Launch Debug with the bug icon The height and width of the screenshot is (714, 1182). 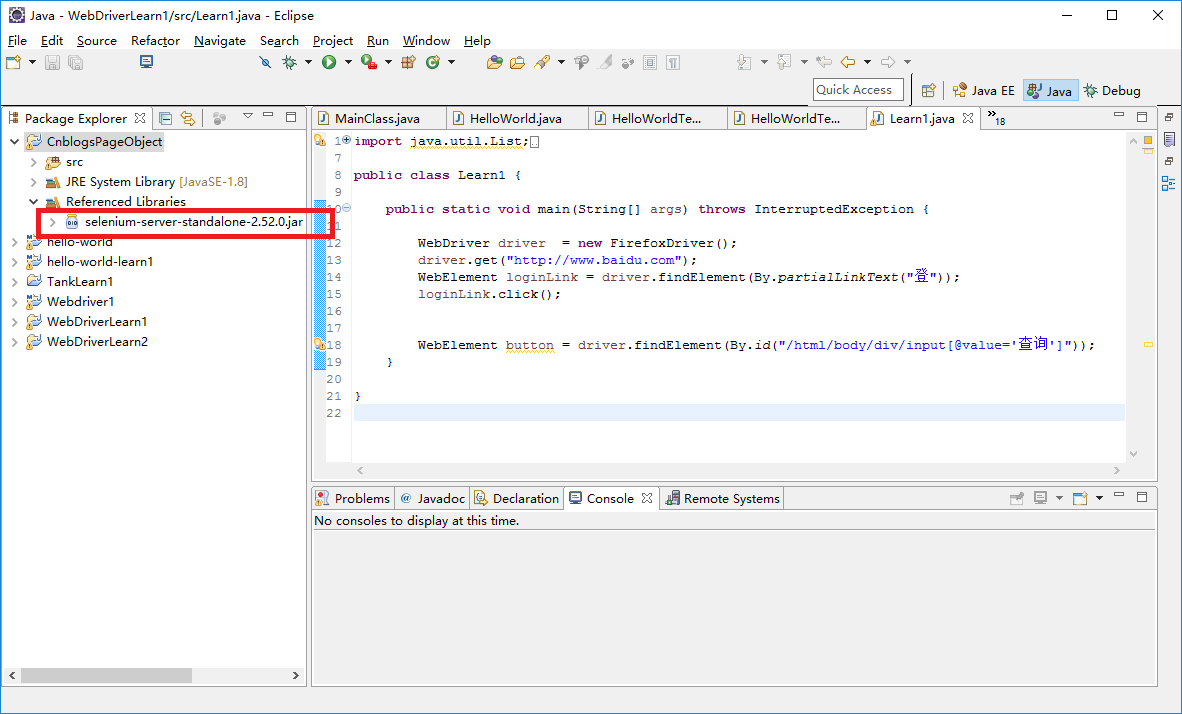(x=289, y=63)
